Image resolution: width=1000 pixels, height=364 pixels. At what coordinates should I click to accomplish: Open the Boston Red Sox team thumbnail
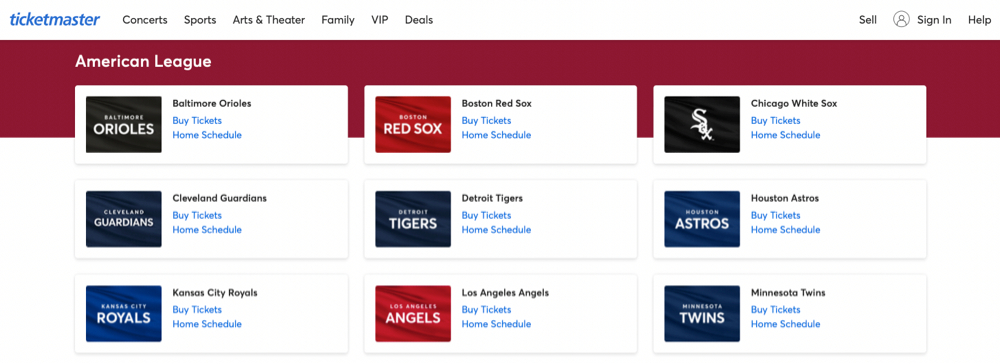[x=413, y=124]
